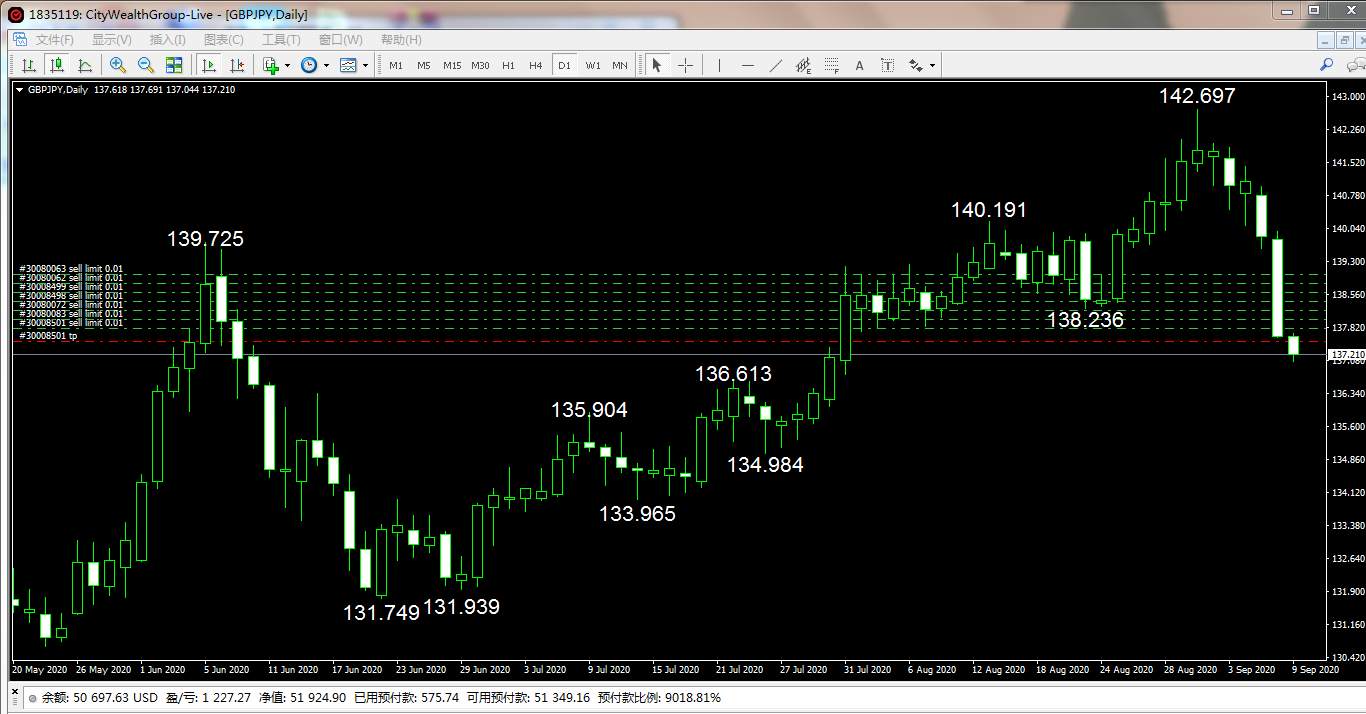The image size is (1366, 714).
Task: Switch chart to bar chart mode
Action: point(29,65)
